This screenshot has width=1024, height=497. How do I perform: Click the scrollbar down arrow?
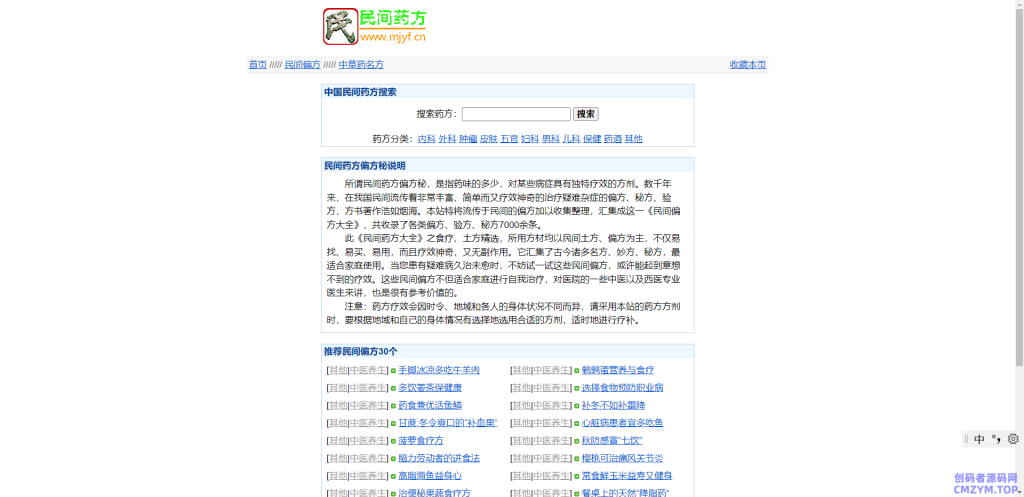click(1018, 491)
